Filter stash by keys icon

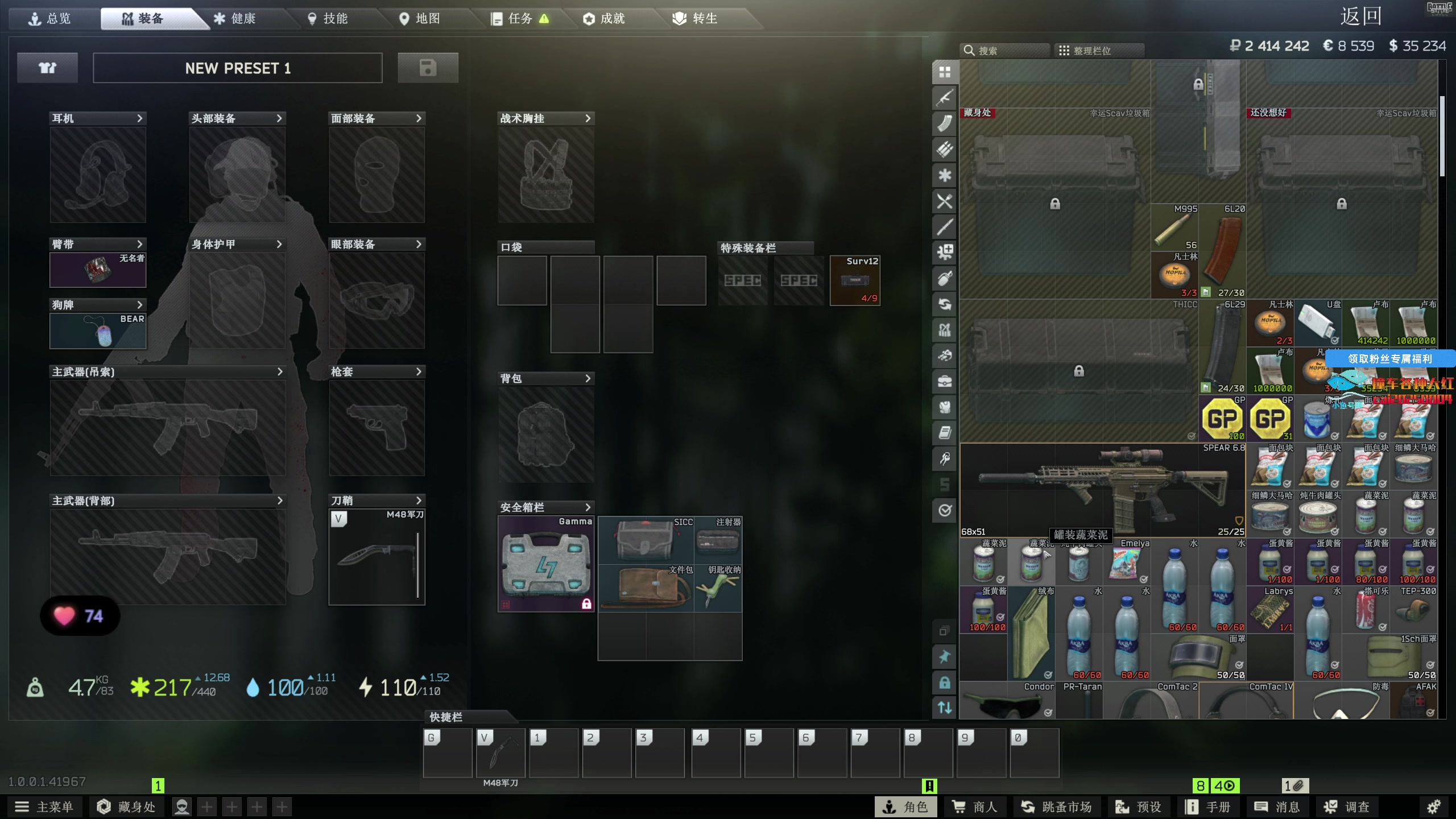pyautogui.click(x=945, y=458)
